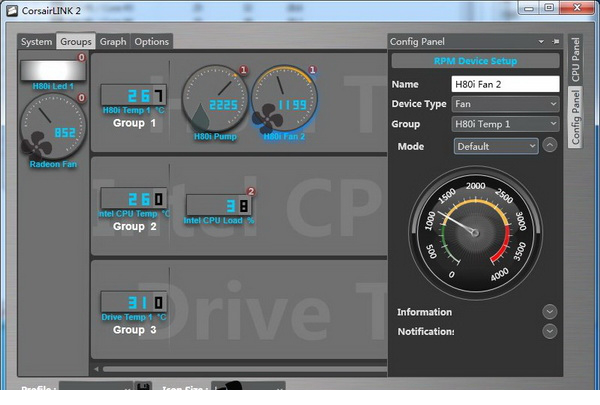Click the Intel CPU Temp readout

point(134,198)
